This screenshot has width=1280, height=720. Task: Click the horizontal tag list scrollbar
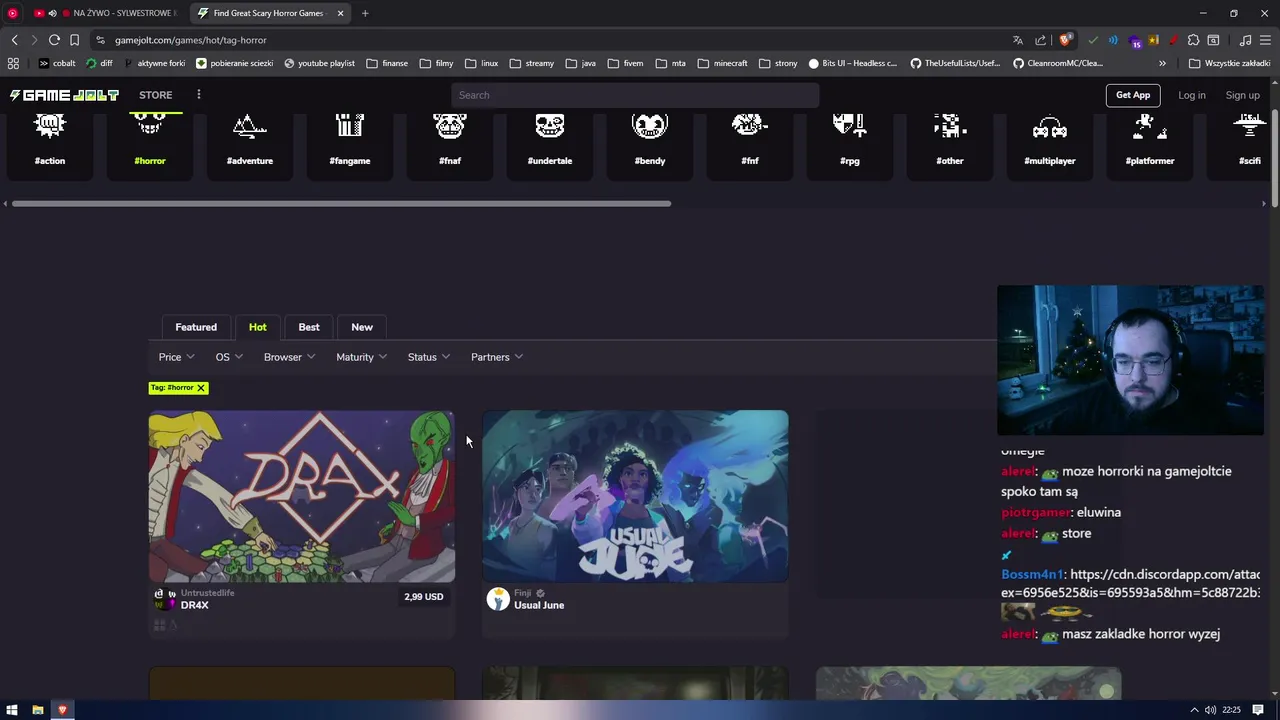pos(341,204)
